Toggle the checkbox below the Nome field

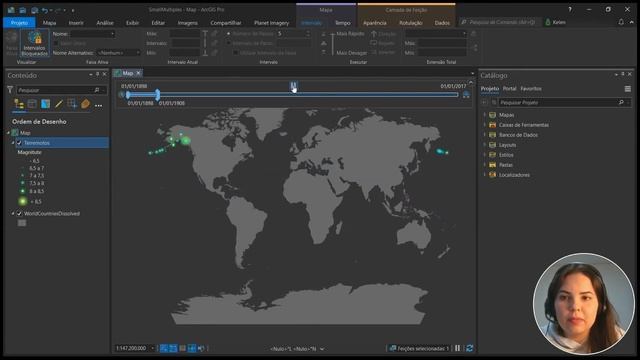[x=56, y=43]
